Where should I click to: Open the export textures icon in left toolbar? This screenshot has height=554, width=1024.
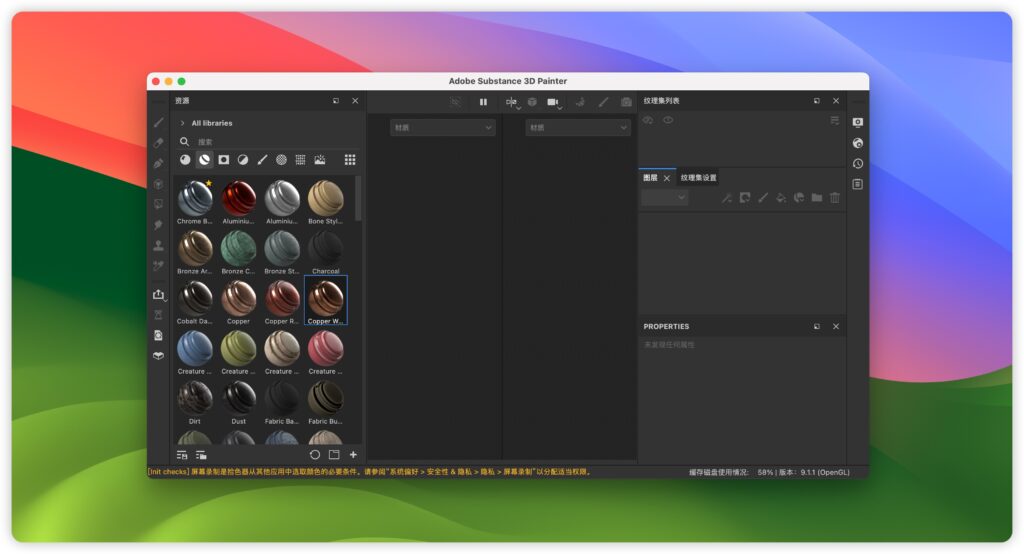point(158,295)
